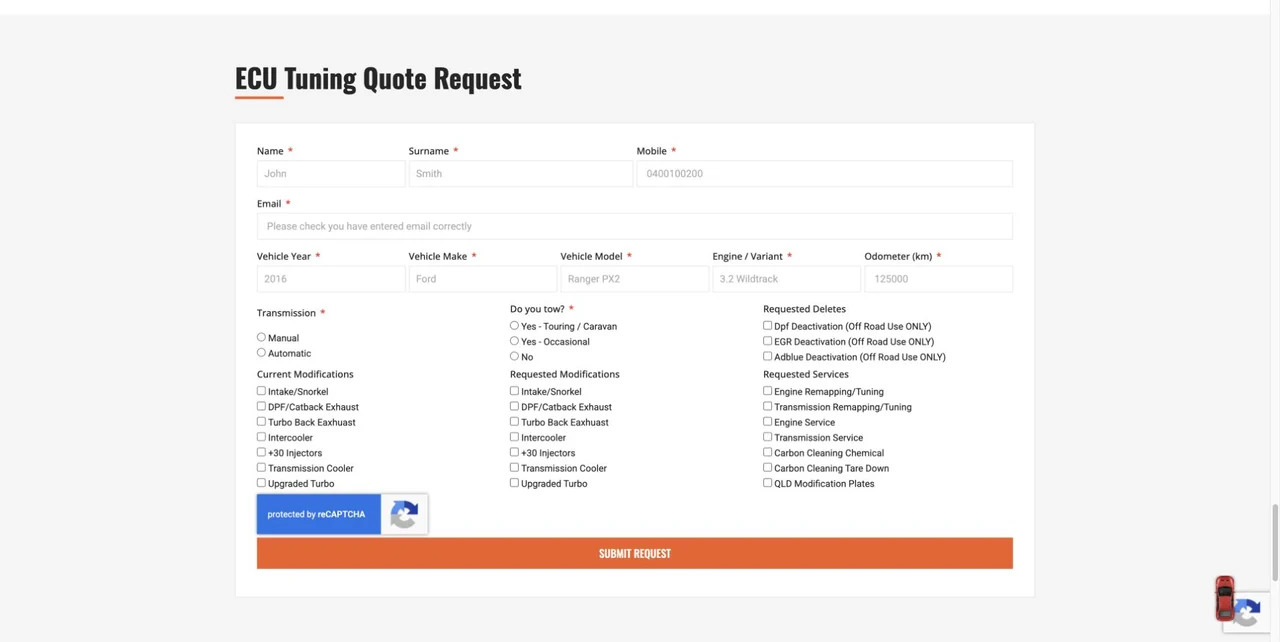Check Engine Remapping/Tuning service
This screenshot has height=642, width=1280.
tap(767, 391)
